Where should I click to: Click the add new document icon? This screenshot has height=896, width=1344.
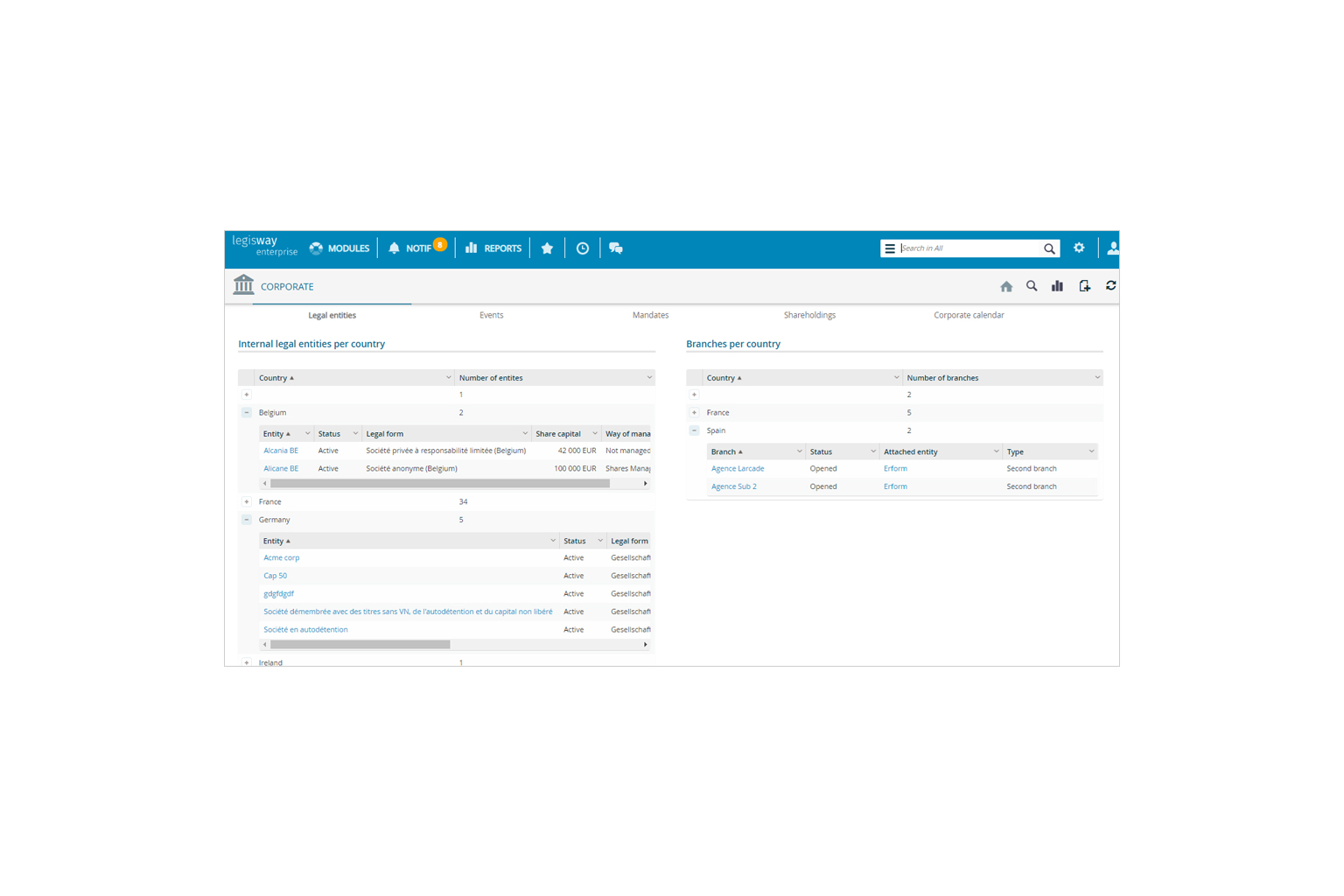click(x=1084, y=286)
